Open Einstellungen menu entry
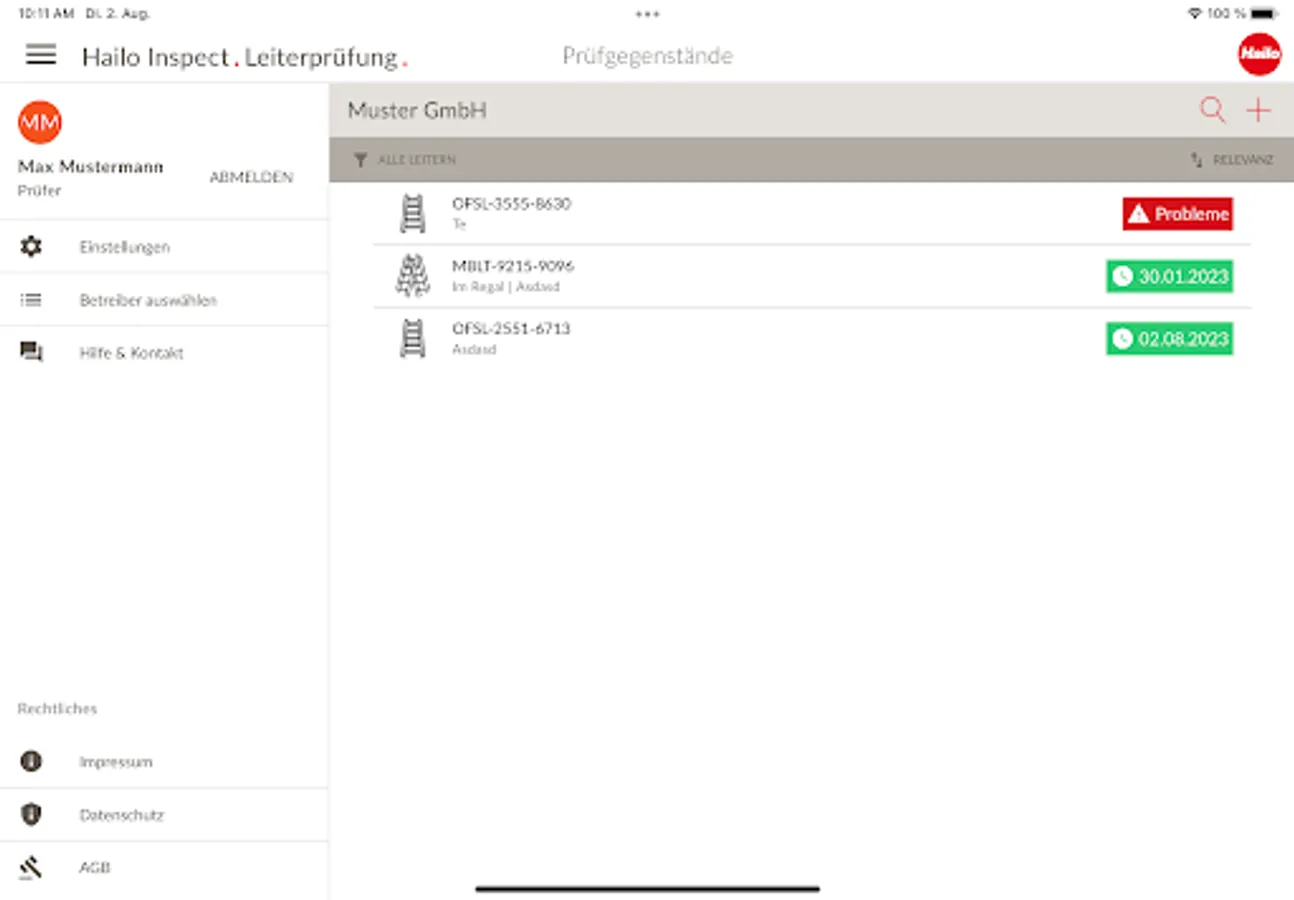This screenshot has height=900, width=1294. pyautogui.click(x=164, y=247)
